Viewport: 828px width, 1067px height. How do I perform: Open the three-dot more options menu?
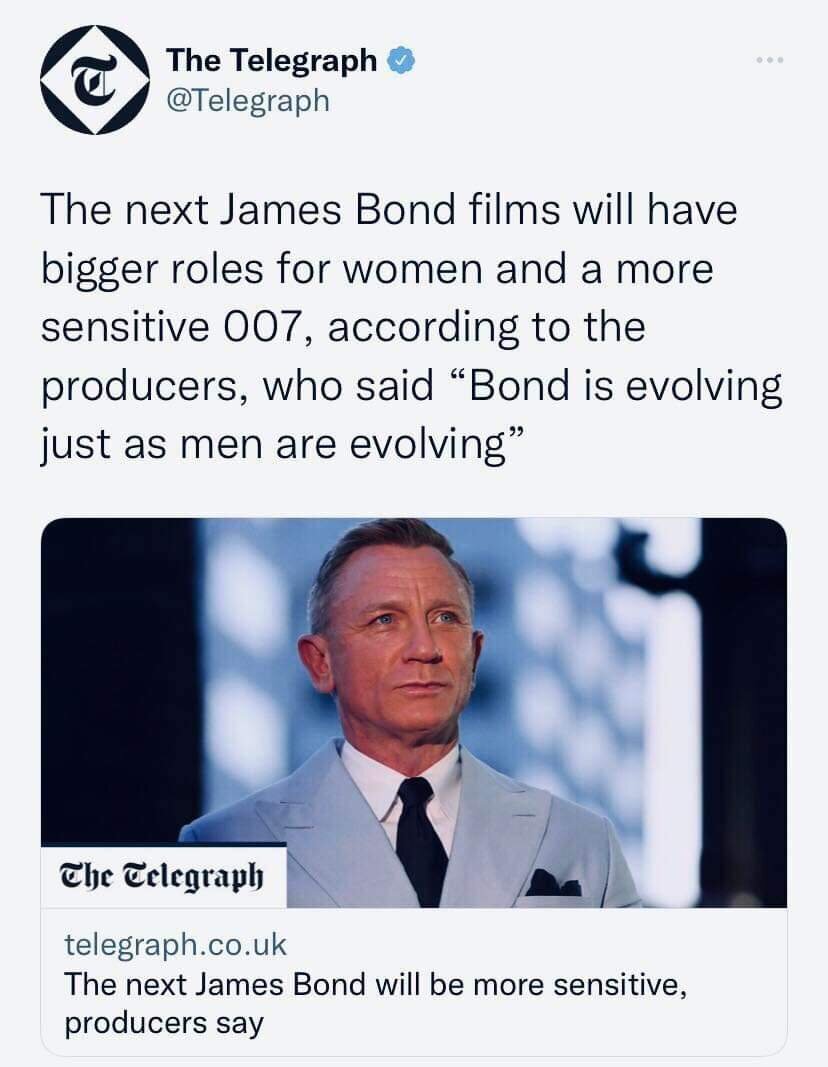770,61
